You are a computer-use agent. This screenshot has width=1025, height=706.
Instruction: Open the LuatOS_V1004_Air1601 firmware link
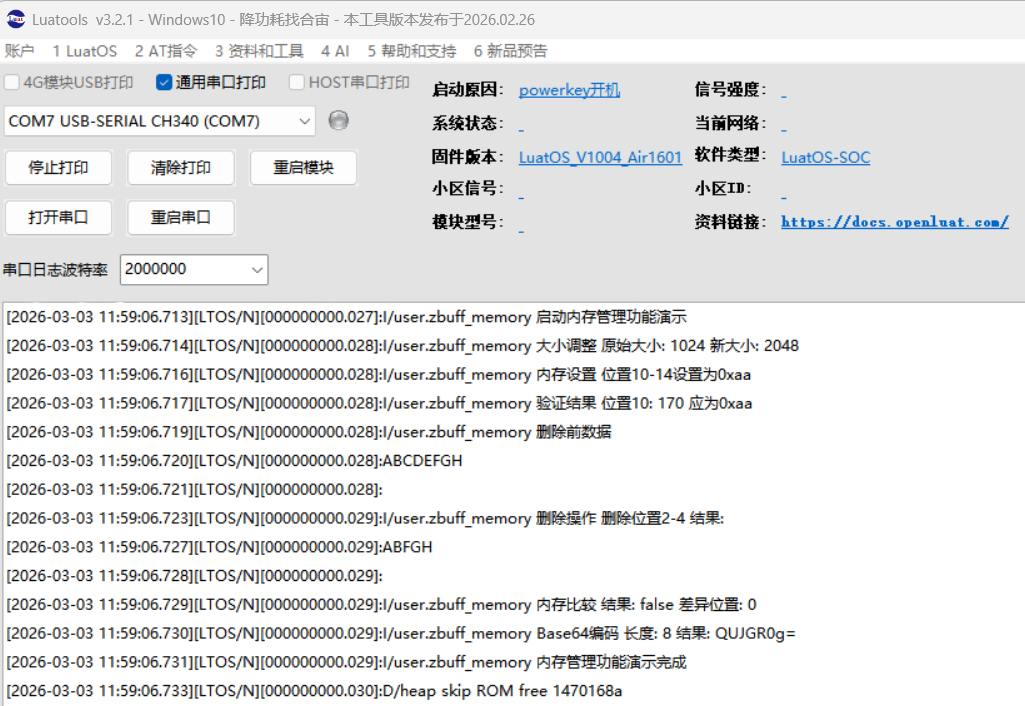[600, 157]
